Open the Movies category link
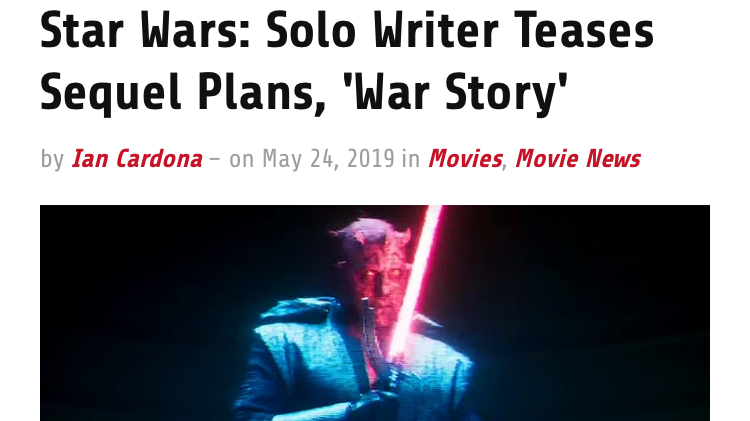This screenshot has height=421, width=750. click(465, 159)
